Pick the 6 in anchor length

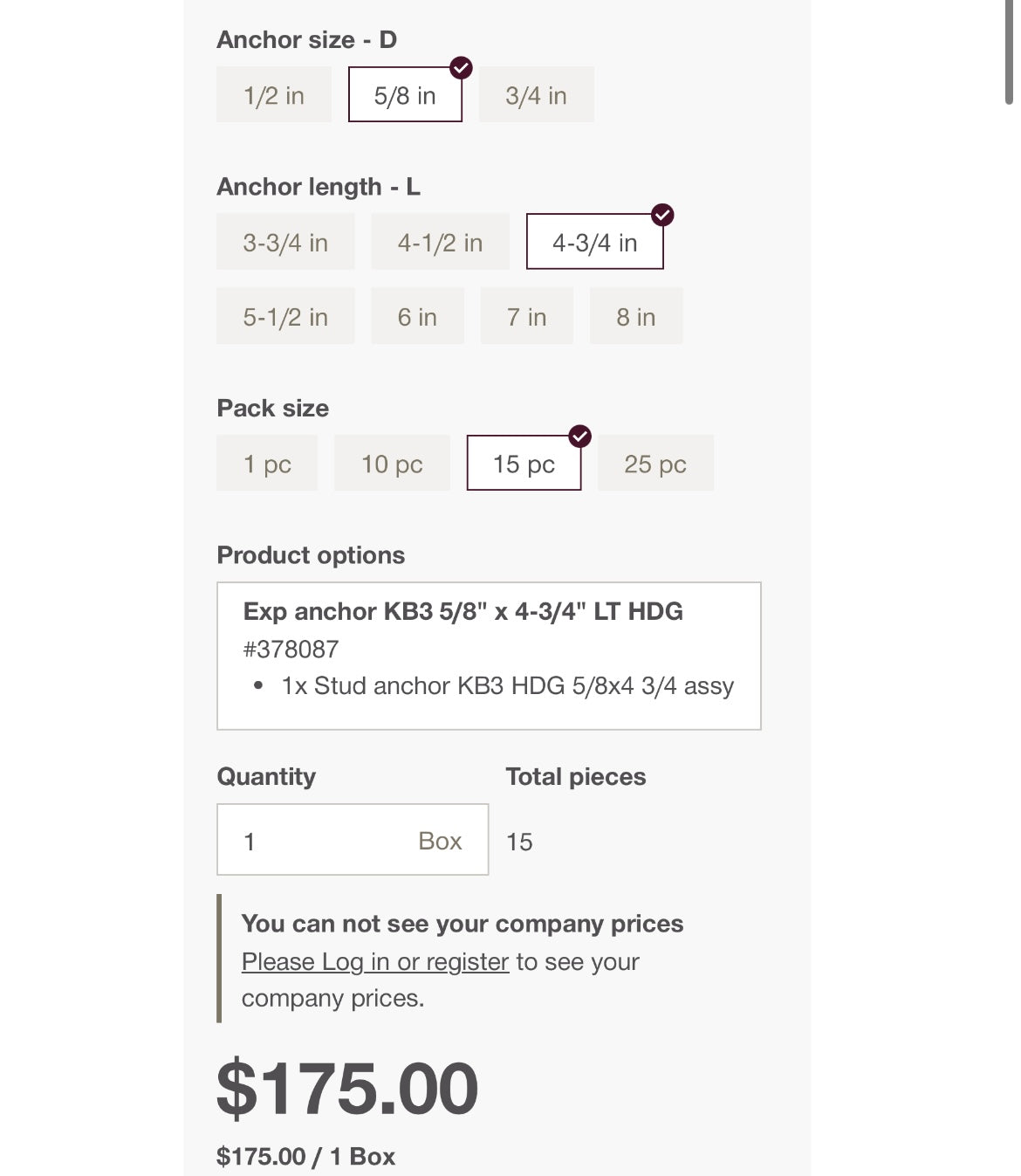417,316
